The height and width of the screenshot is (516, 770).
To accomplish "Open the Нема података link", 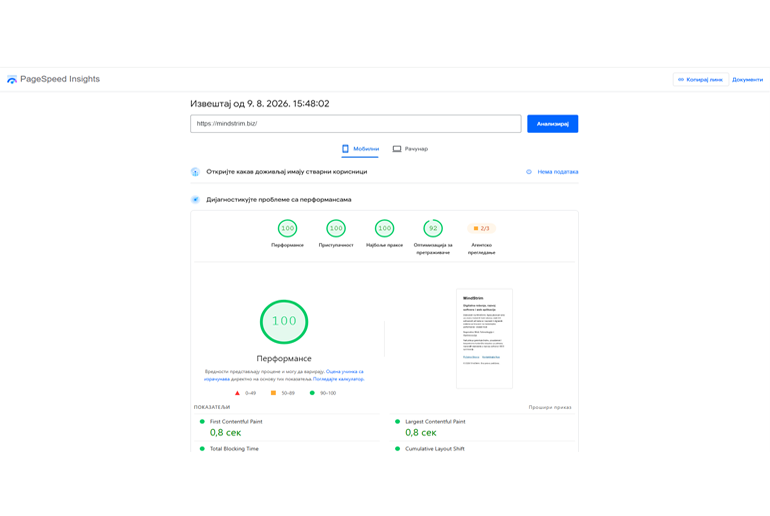I will (x=557, y=172).
